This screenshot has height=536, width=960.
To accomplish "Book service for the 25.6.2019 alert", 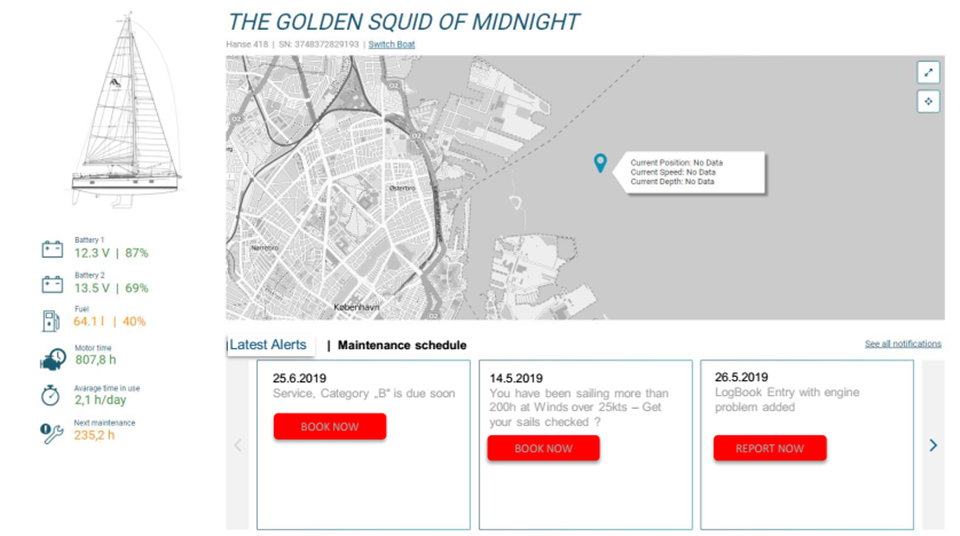I will (330, 427).
